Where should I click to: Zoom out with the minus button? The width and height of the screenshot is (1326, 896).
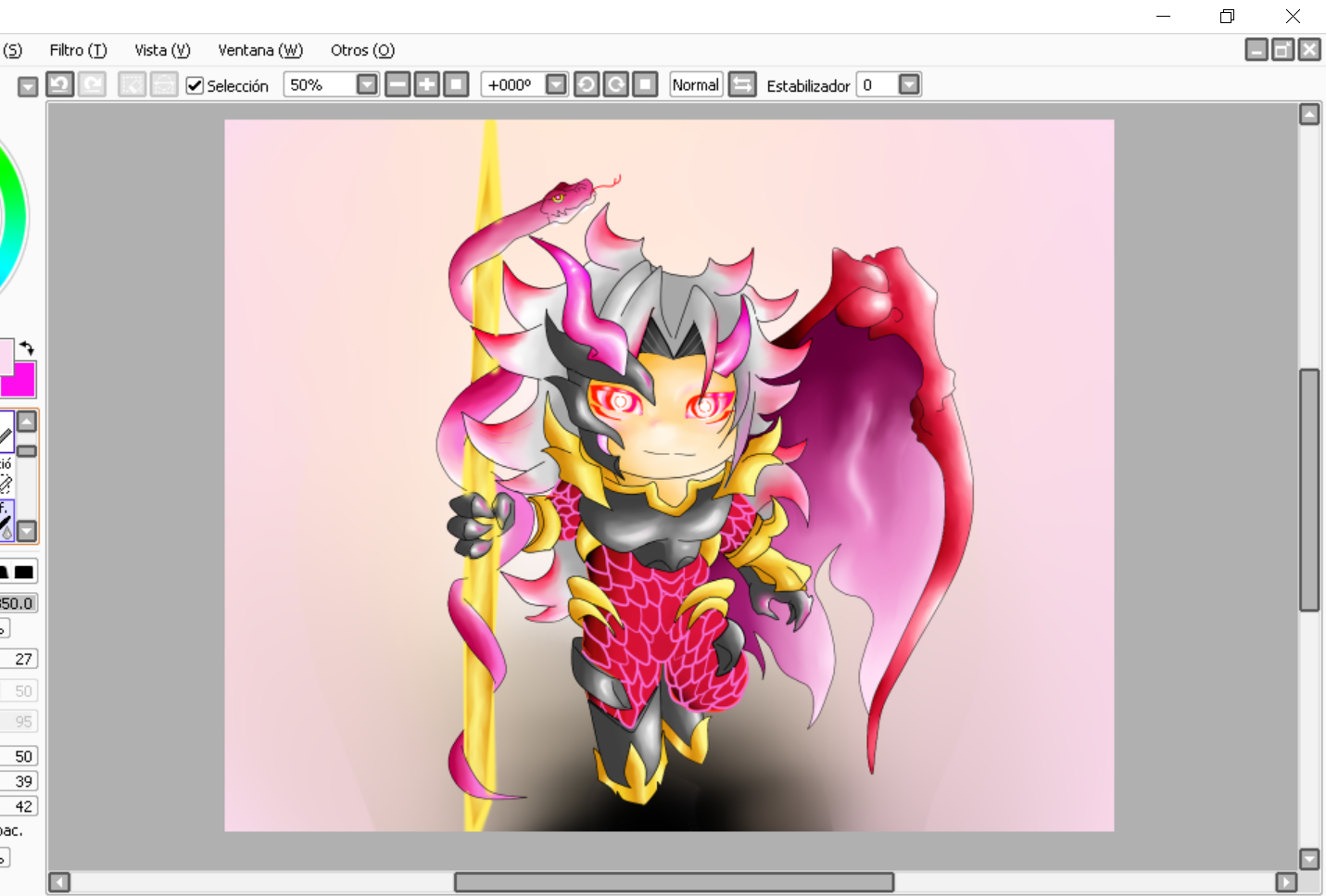click(x=398, y=84)
